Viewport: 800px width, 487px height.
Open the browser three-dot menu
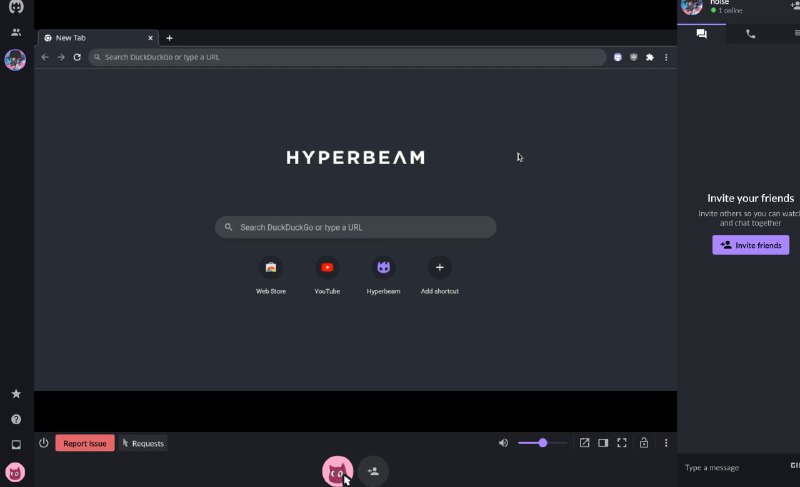pos(666,57)
